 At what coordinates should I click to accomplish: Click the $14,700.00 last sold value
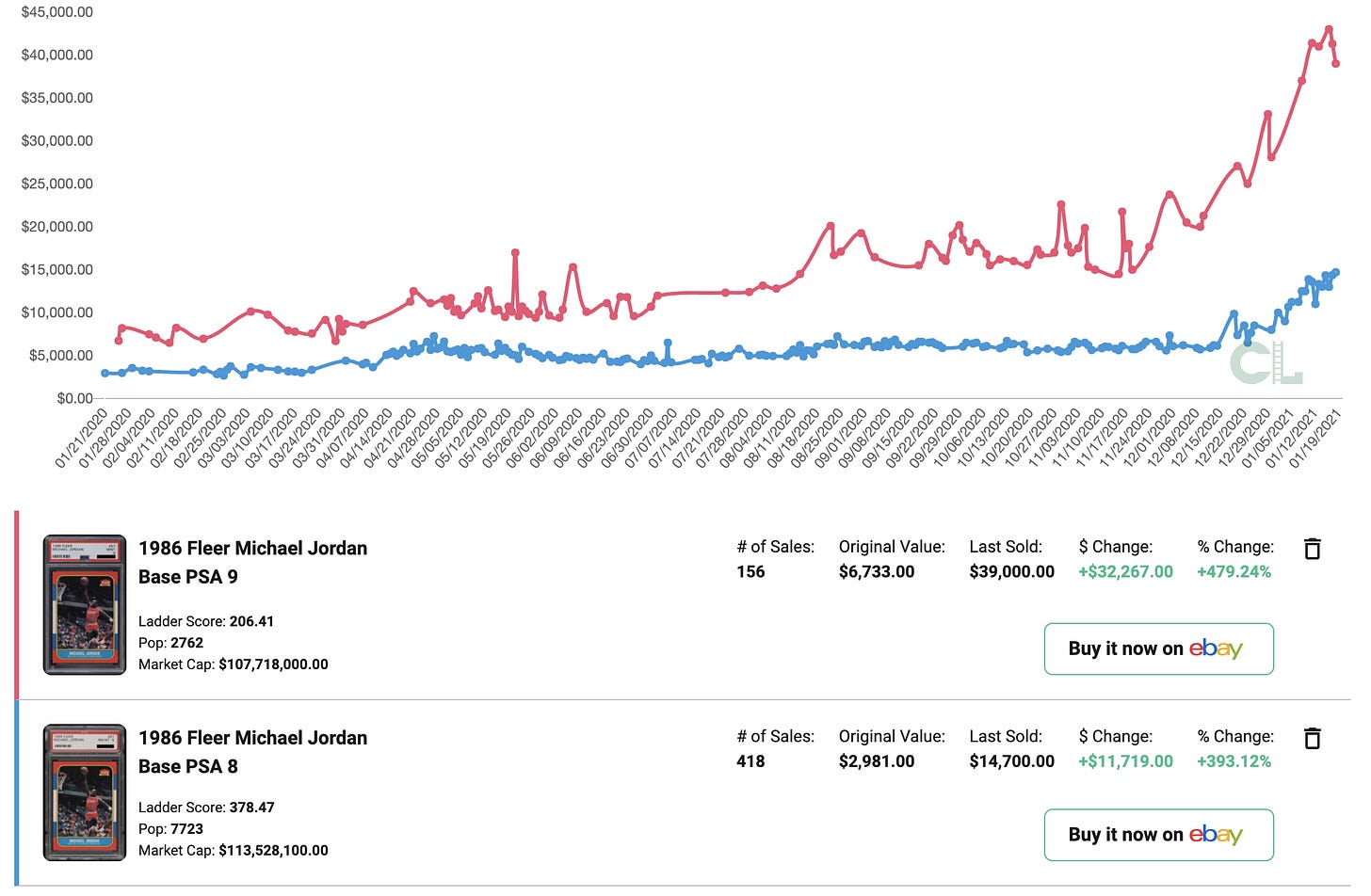click(1011, 761)
